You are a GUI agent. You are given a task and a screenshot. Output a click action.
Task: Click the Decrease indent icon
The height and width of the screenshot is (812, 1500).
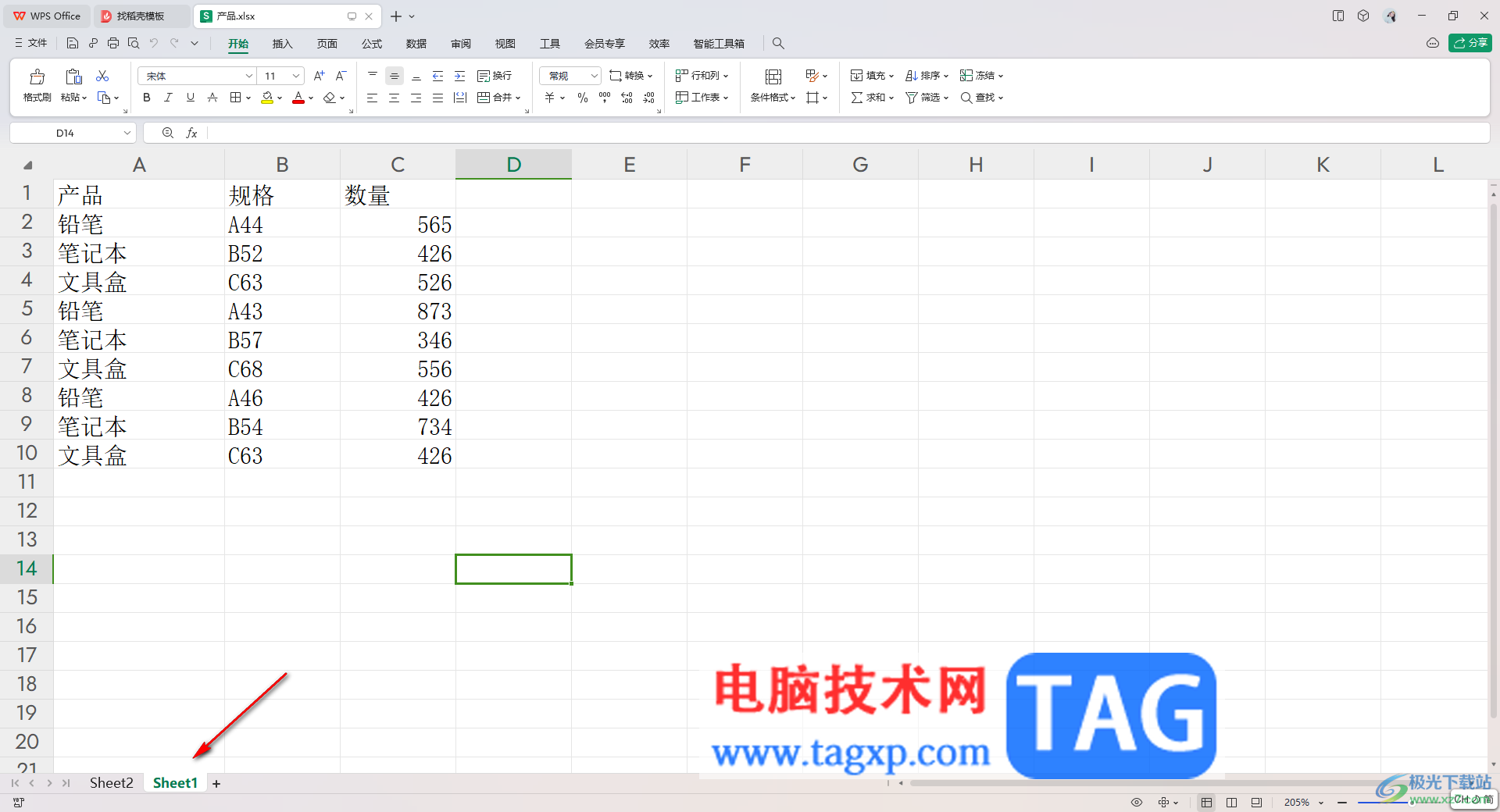coord(438,76)
